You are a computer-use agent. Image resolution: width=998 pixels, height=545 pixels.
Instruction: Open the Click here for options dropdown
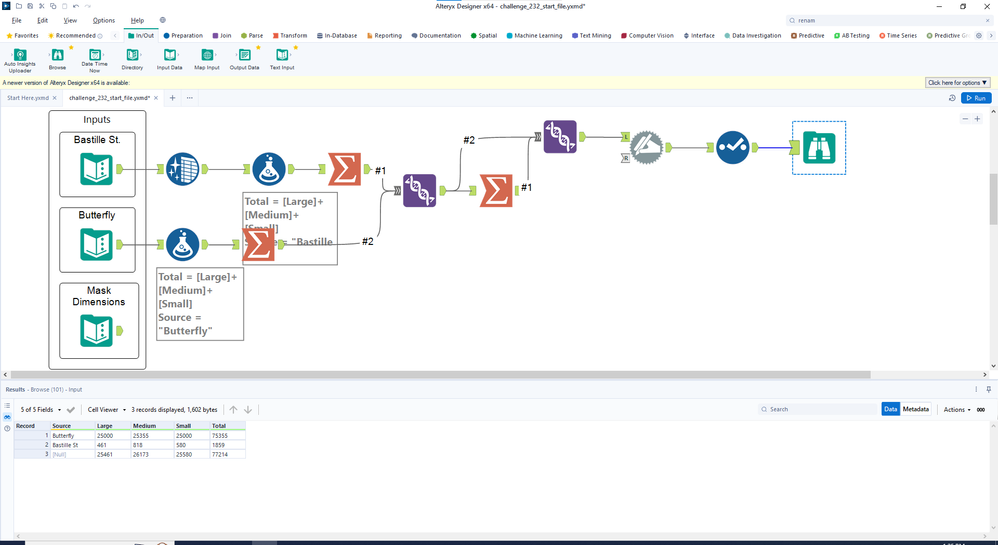957,83
